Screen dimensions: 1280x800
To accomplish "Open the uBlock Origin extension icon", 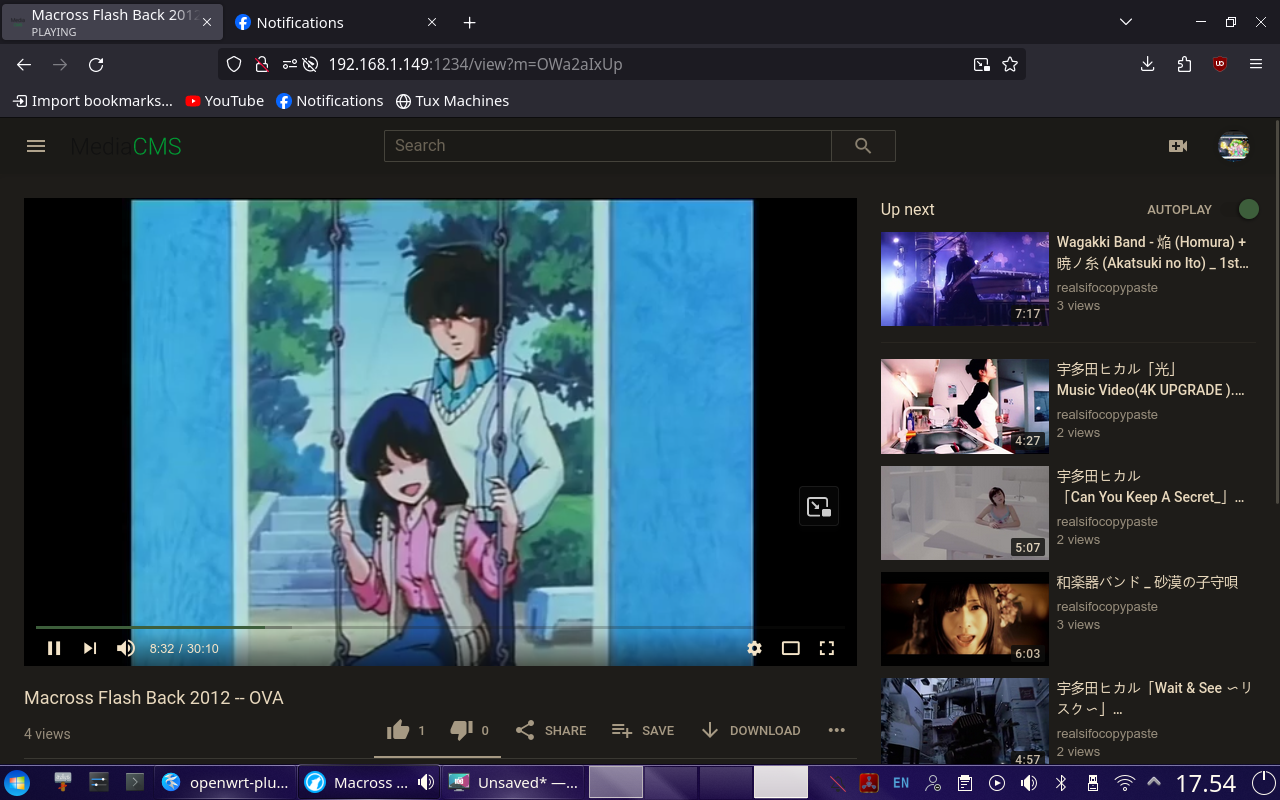I will [x=1220, y=64].
